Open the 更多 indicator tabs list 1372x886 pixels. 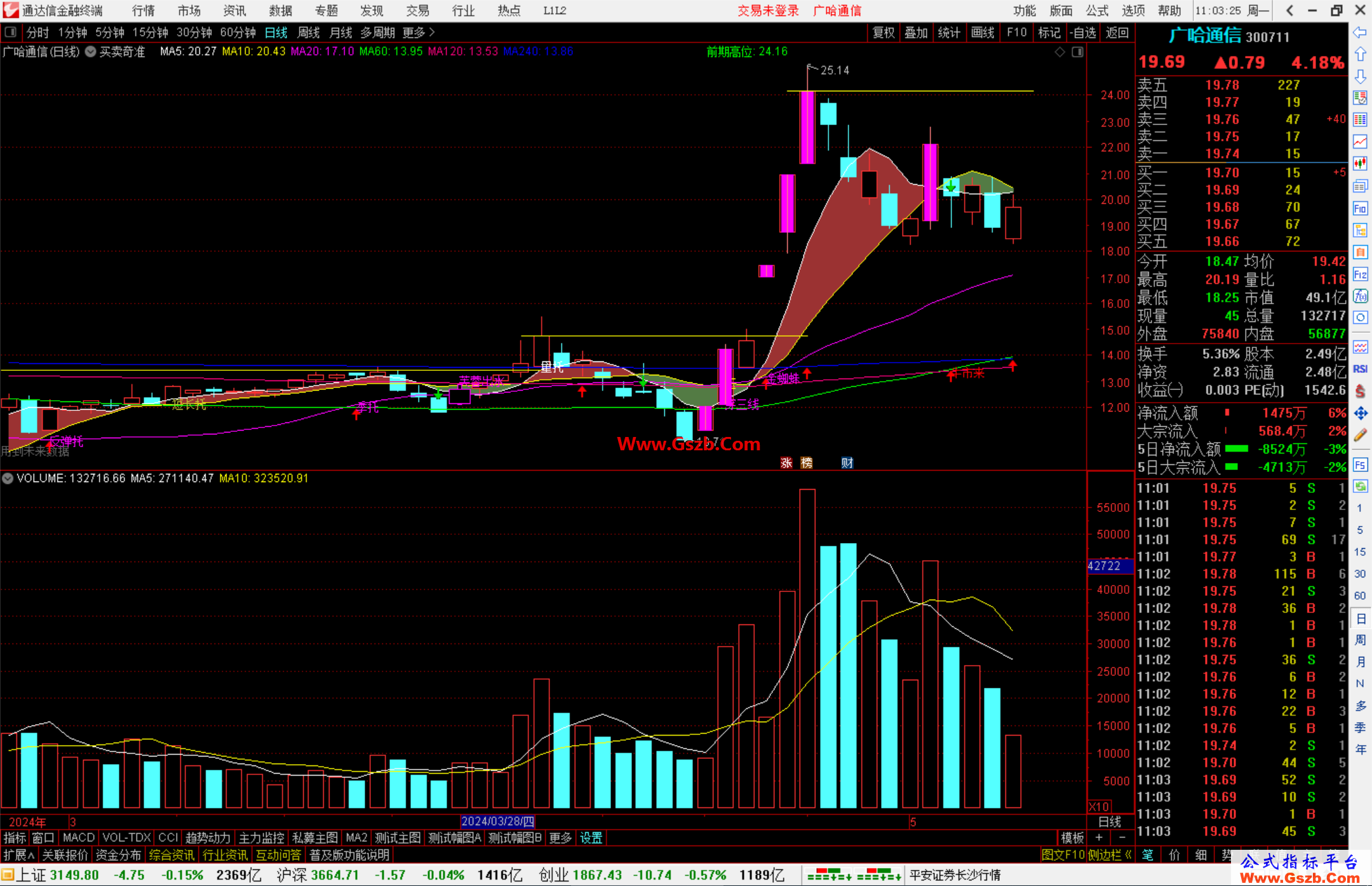(x=560, y=838)
